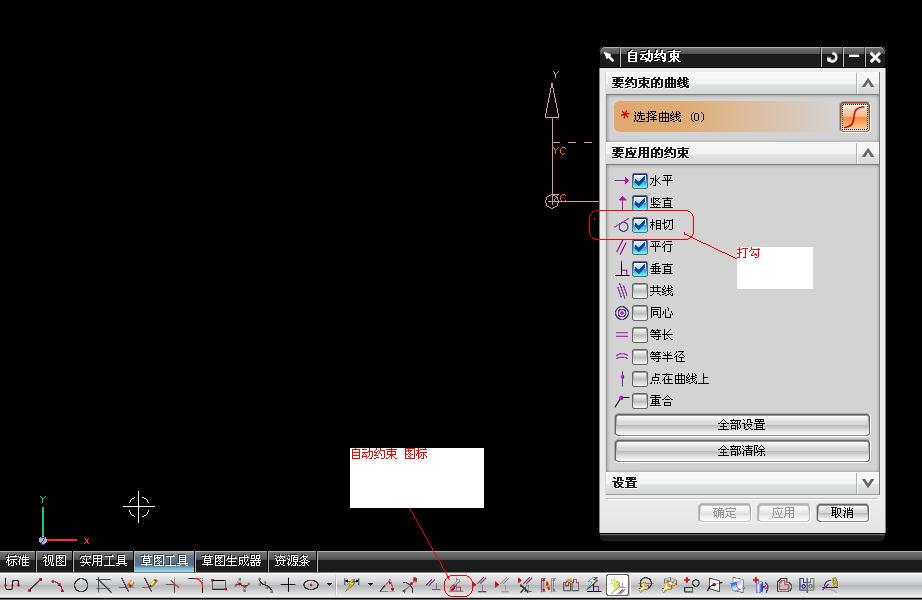922x600 pixels.
Task: Click the Select Curve icon in dialog
Action: coord(854,117)
